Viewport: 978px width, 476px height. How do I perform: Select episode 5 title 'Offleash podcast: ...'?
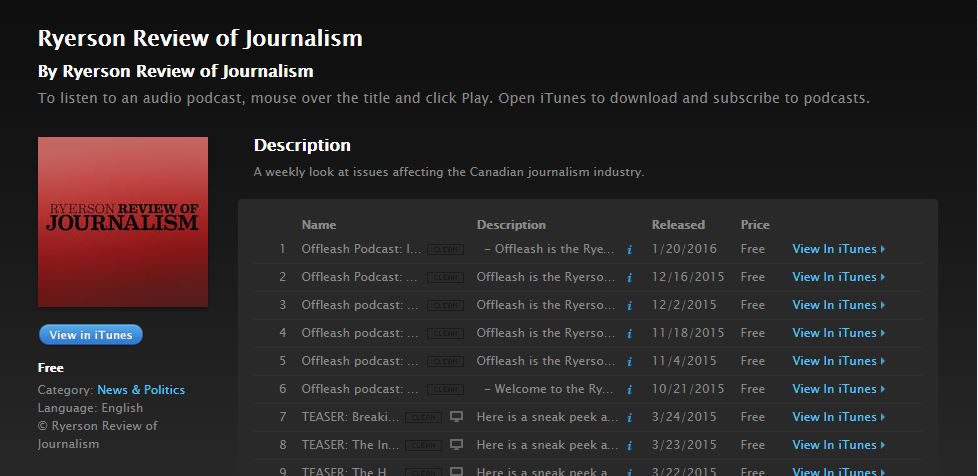coord(359,361)
